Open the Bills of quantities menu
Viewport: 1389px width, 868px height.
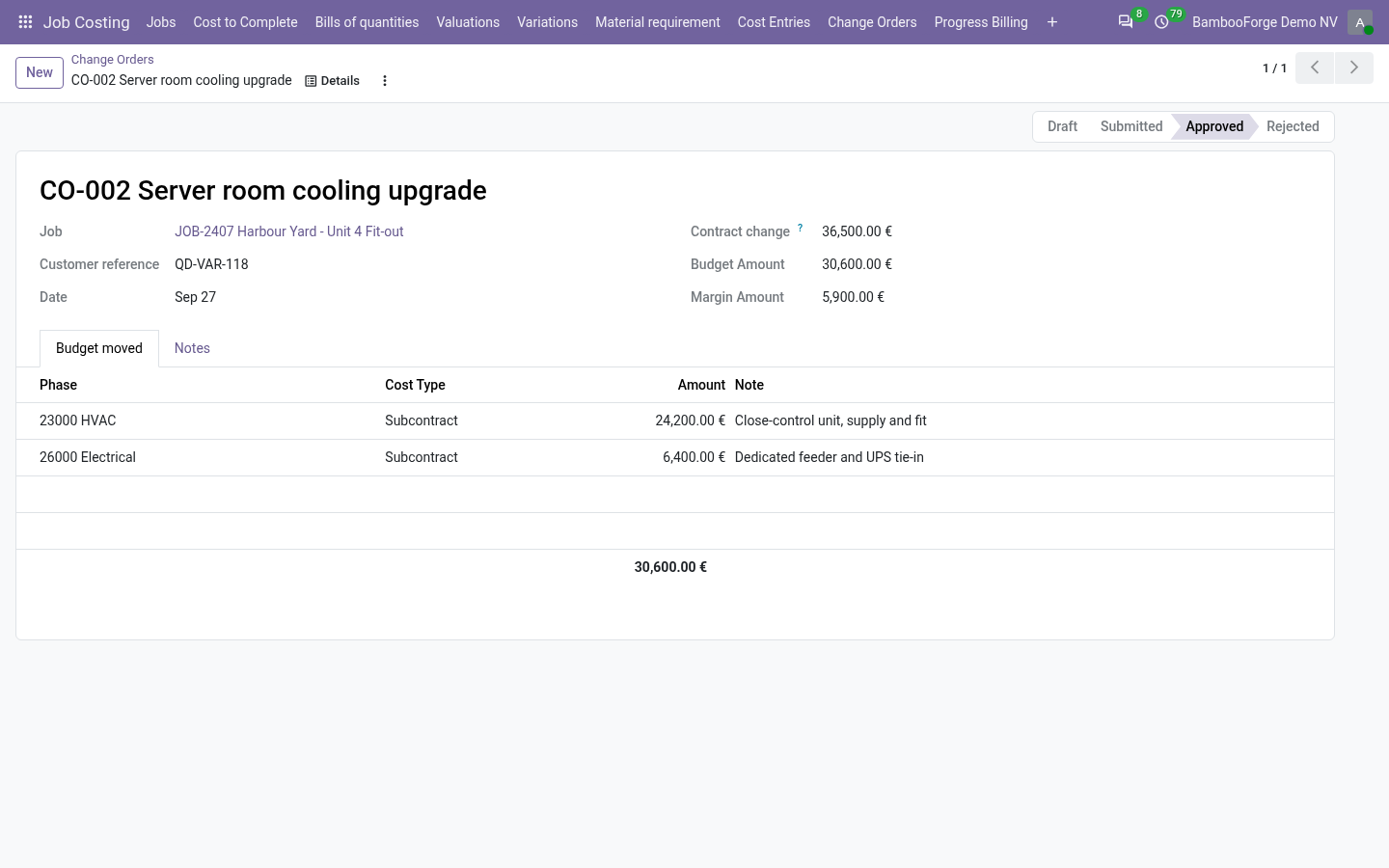tap(367, 22)
